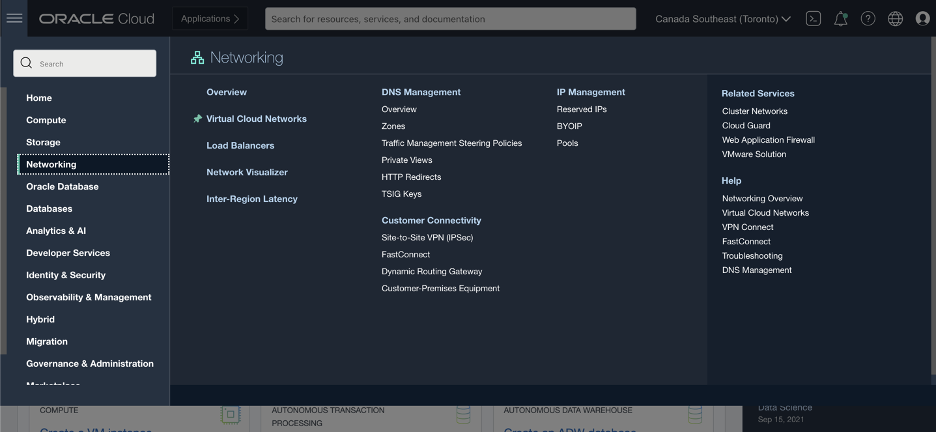The width and height of the screenshot is (936, 432).
Task: View announcements bell icon
Action: tap(840, 18)
